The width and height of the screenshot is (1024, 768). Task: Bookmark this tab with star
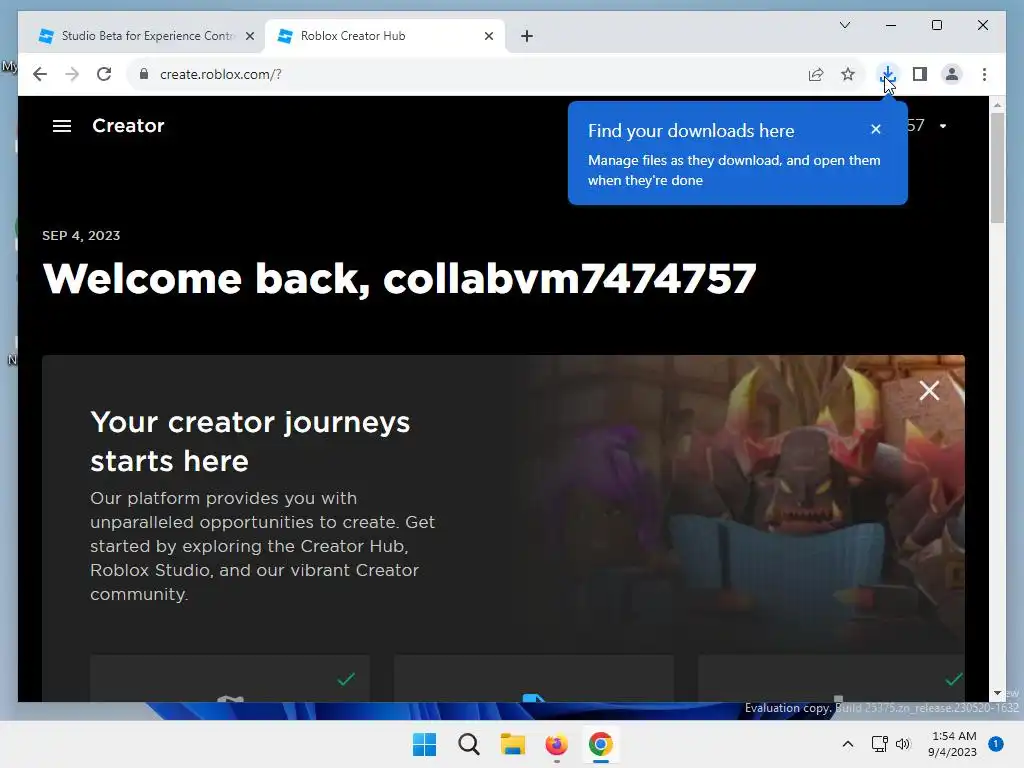(848, 74)
